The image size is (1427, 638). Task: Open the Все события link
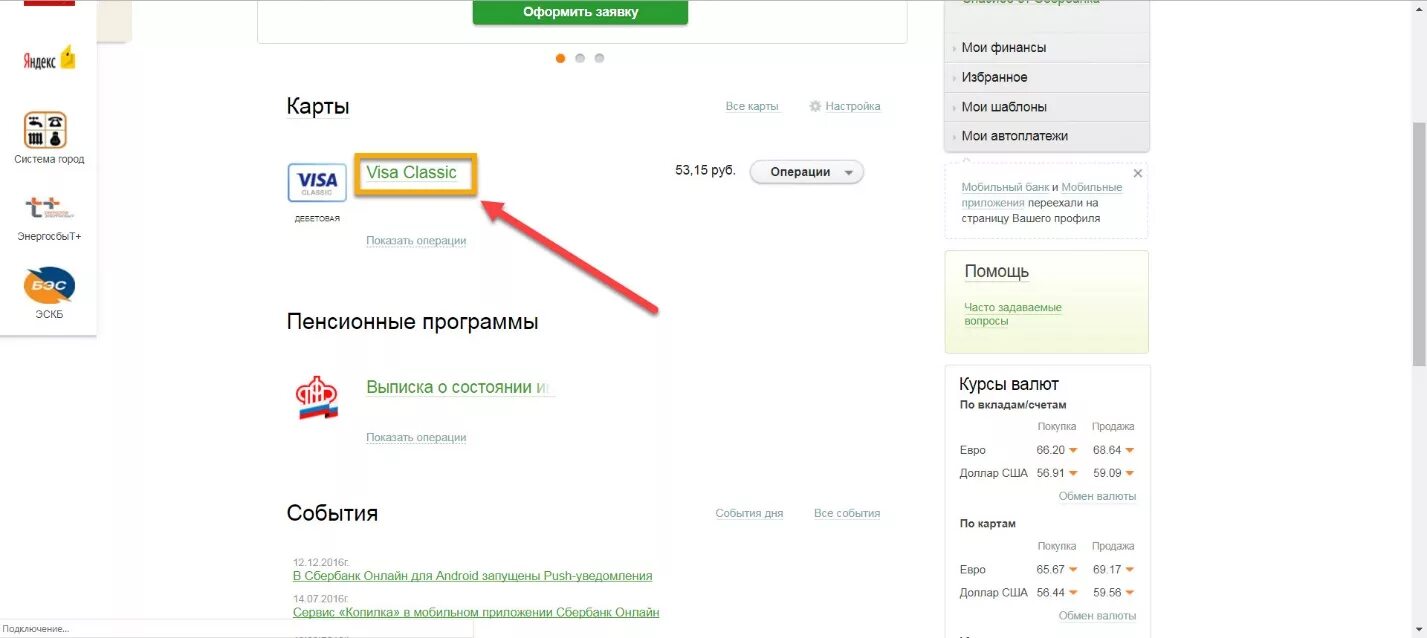[x=847, y=513]
